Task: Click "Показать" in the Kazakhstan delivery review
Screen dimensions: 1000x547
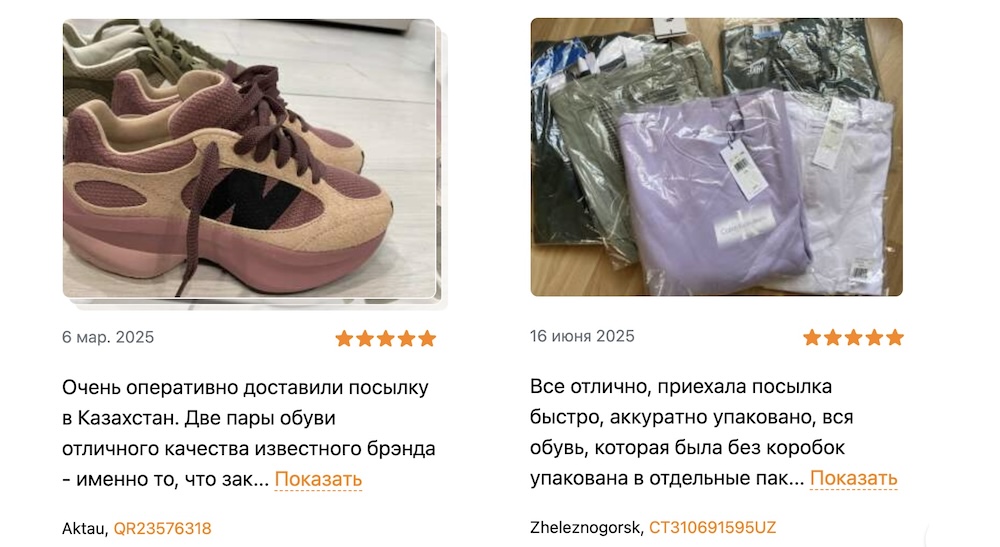Action: coord(318,479)
